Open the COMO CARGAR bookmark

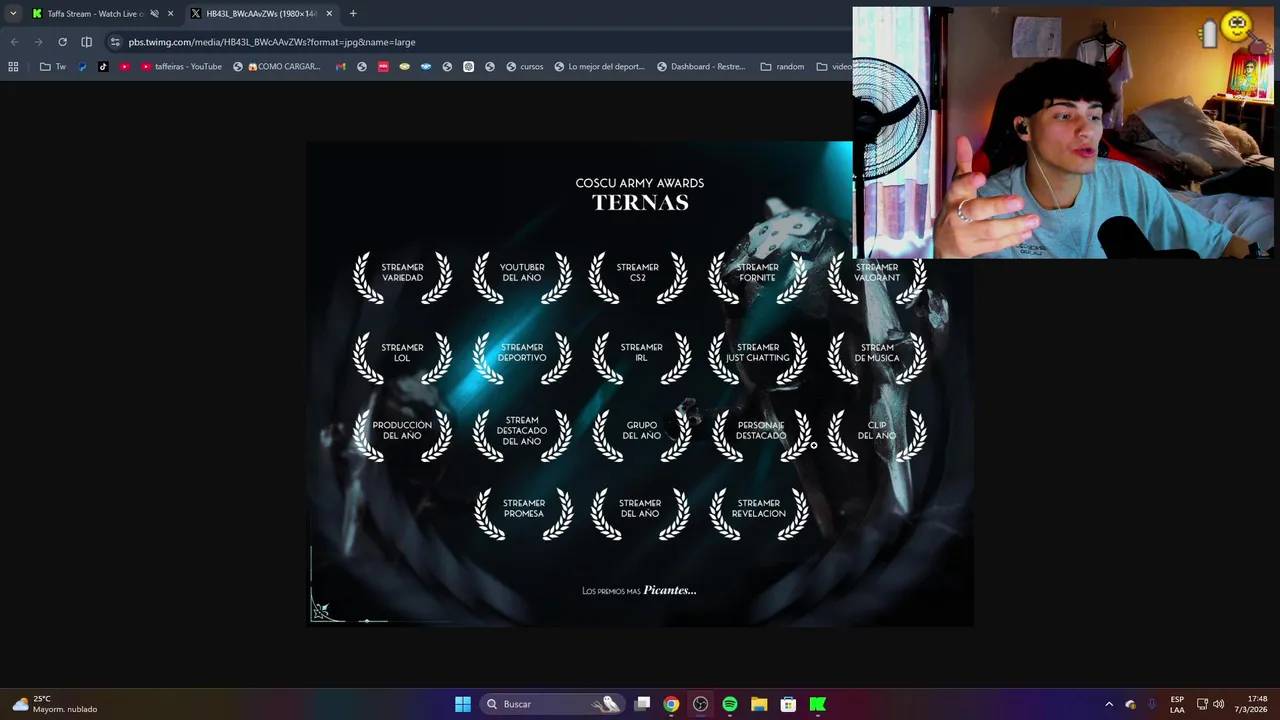click(x=277, y=67)
